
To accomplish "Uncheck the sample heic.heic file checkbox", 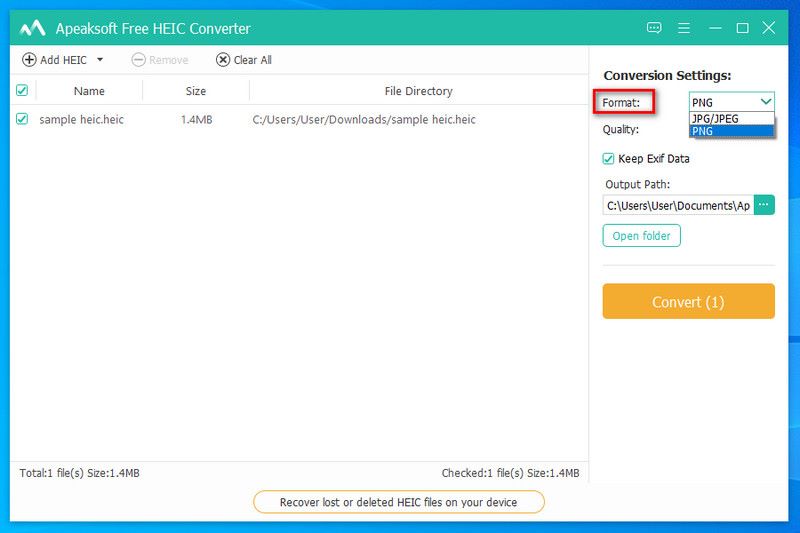I will [x=22, y=119].
